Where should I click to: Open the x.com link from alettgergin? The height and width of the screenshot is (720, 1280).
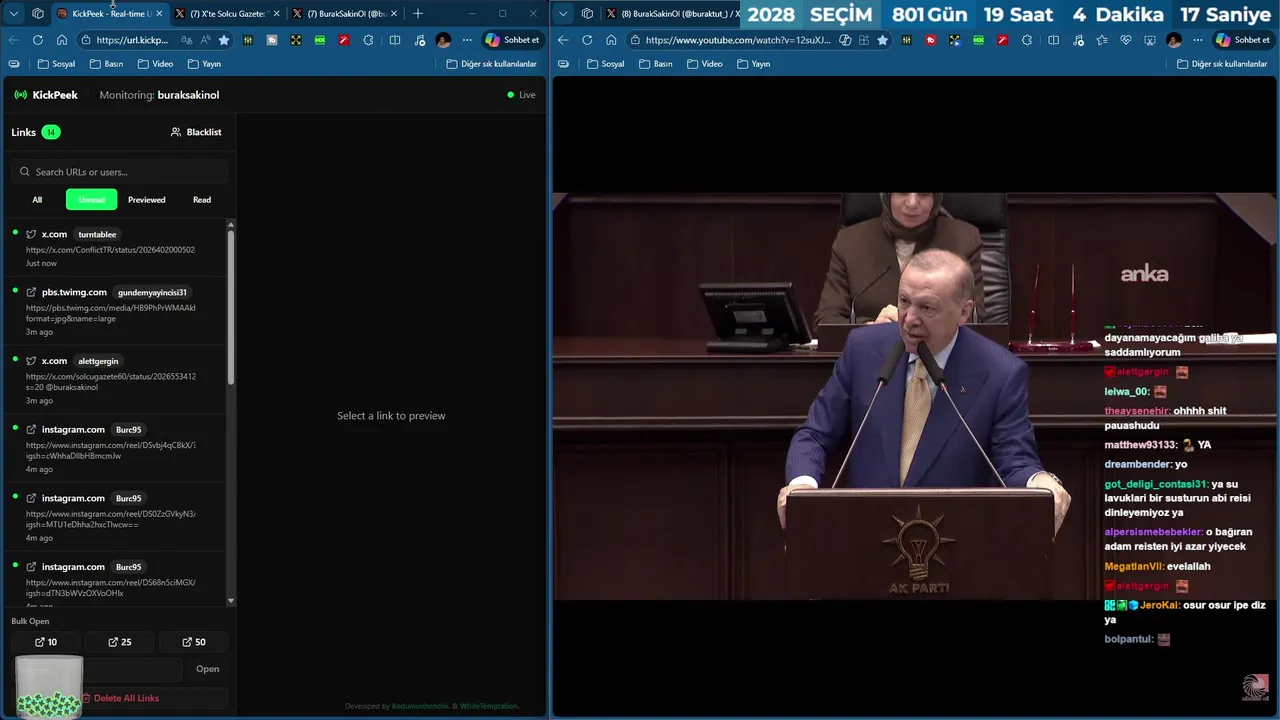coord(115,380)
